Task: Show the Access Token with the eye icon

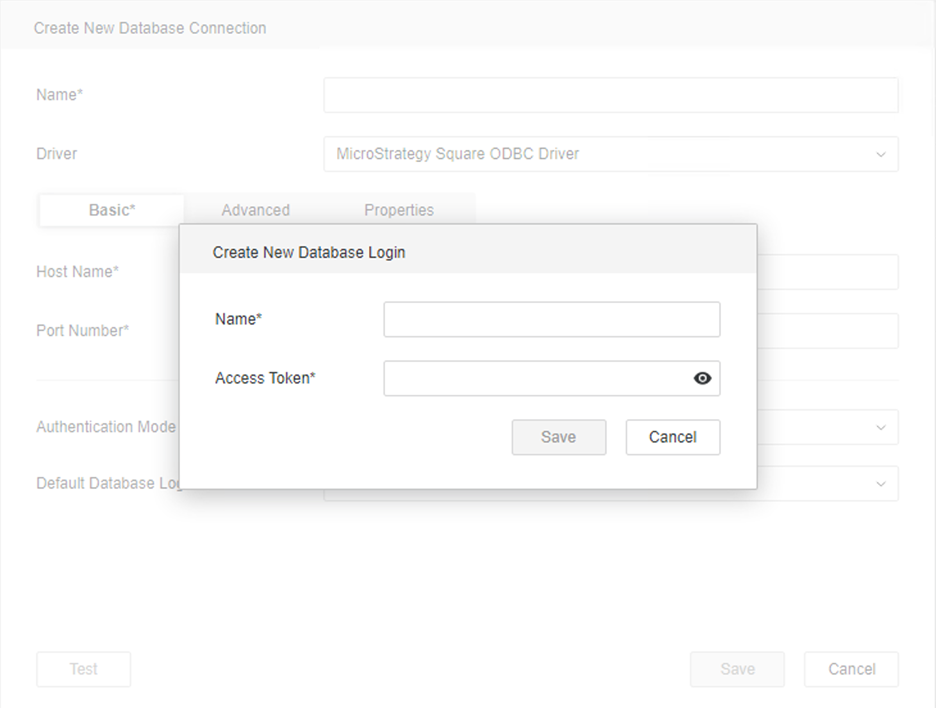Action: pos(702,378)
